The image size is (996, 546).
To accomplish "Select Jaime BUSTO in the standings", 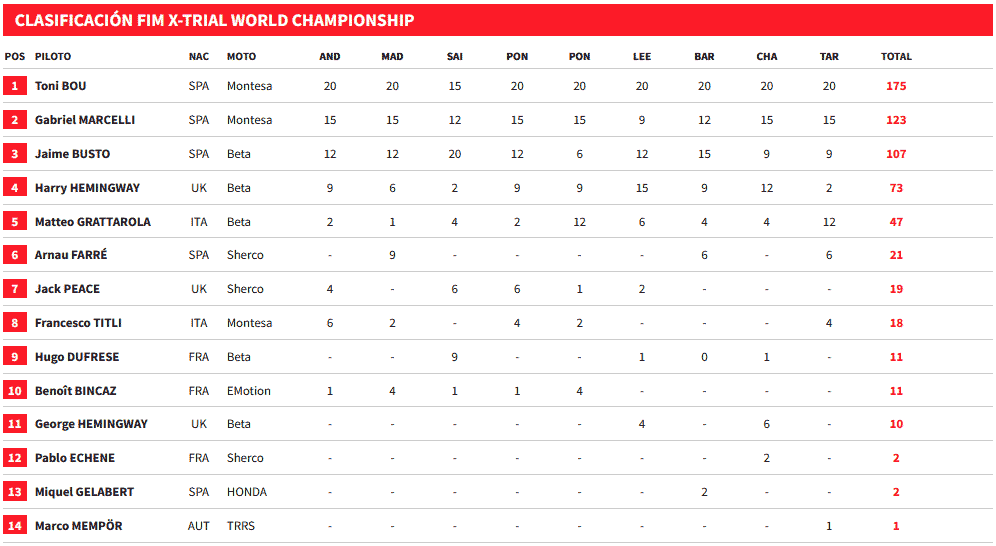I will 73,154.
